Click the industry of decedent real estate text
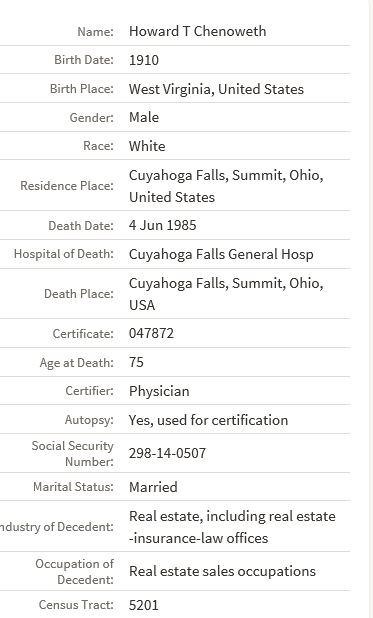 tap(232, 527)
